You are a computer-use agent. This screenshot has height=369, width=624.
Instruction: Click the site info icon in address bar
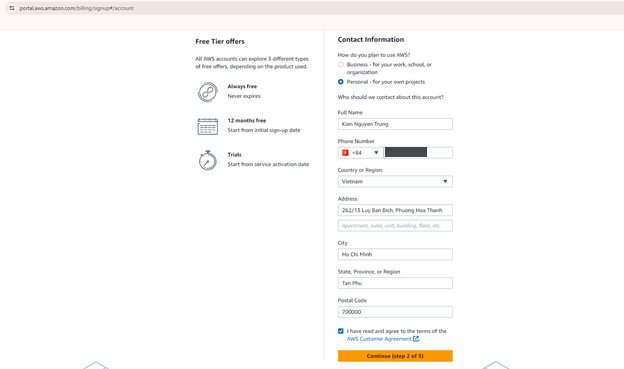click(x=12, y=8)
